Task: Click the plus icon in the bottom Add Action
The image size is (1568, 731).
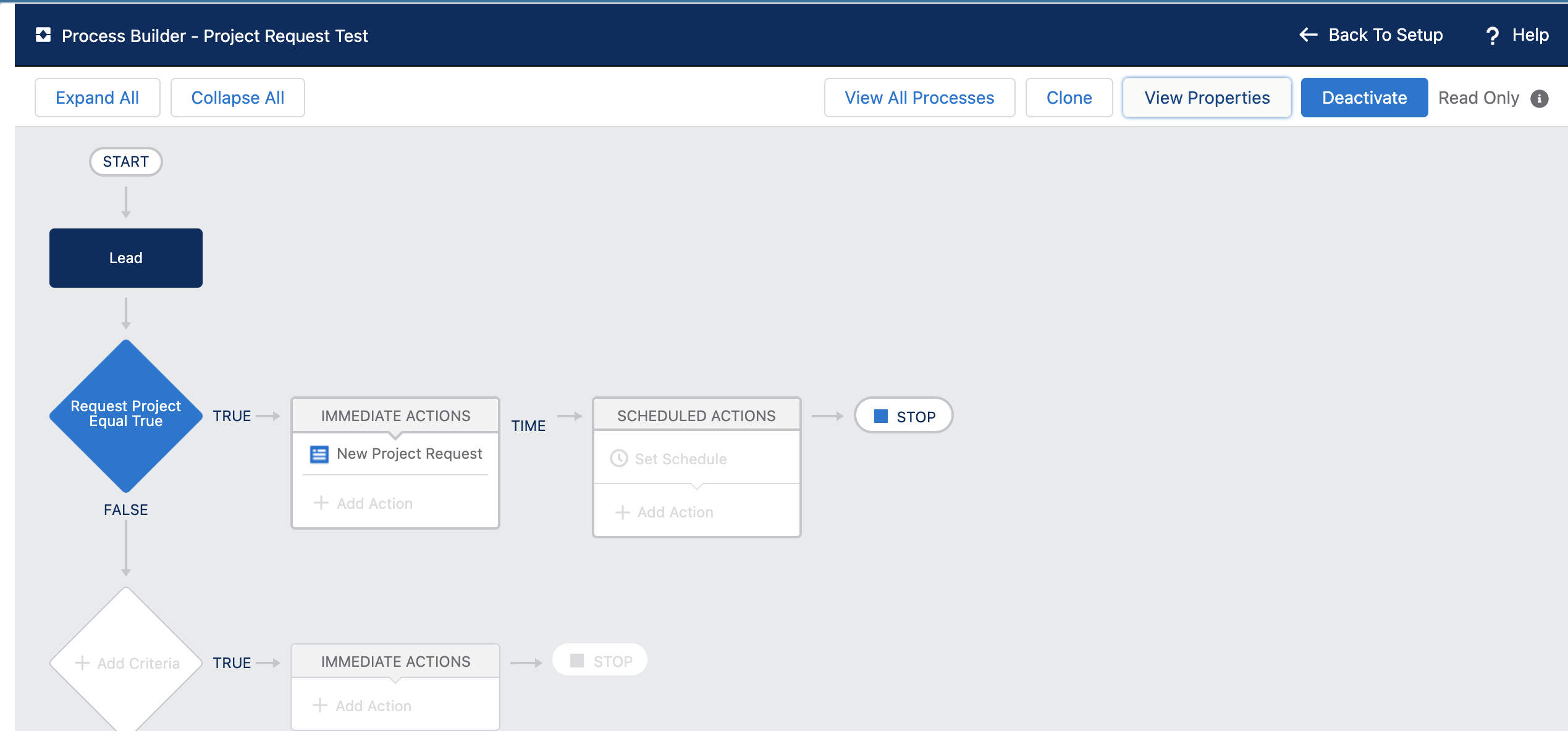Action: click(x=319, y=705)
